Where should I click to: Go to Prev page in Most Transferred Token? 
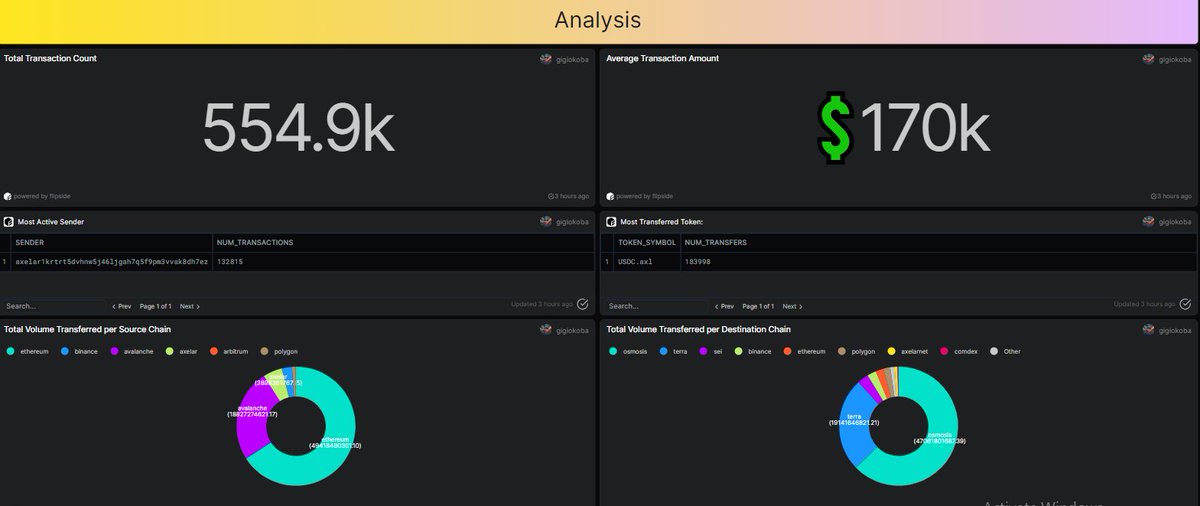724,306
